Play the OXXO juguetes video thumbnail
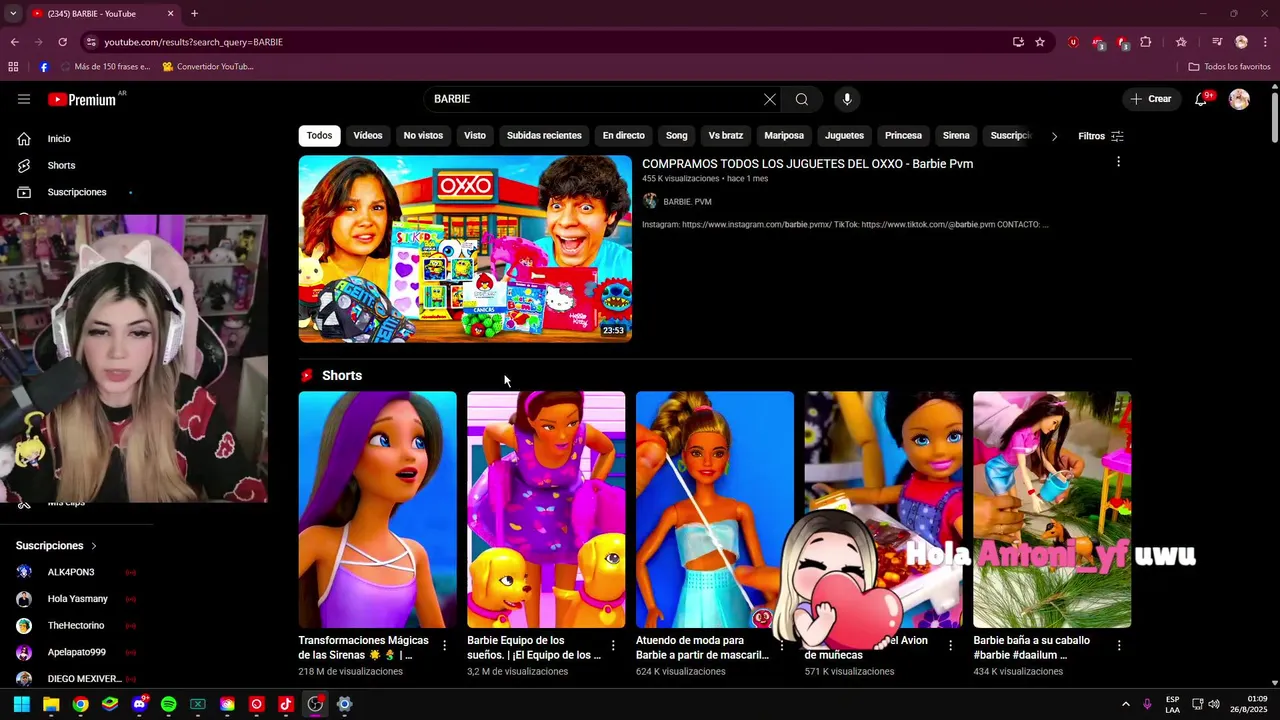1280x720 pixels. click(x=465, y=249)
